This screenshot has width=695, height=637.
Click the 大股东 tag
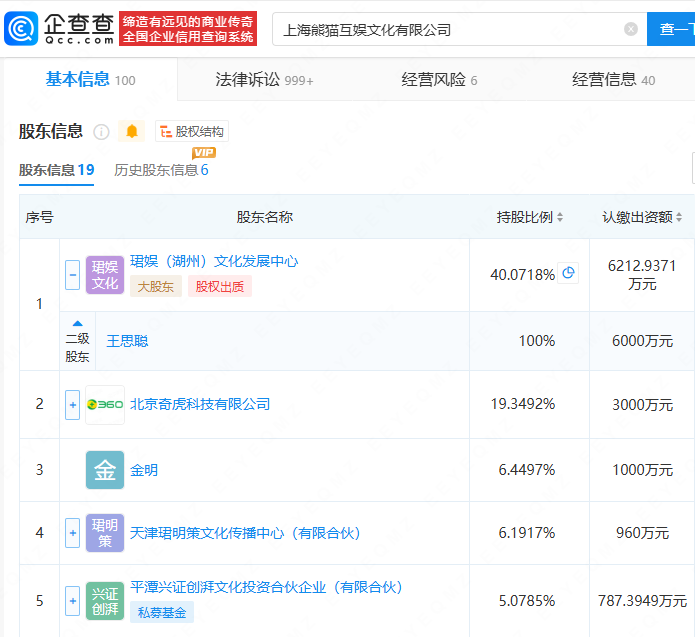156,286
